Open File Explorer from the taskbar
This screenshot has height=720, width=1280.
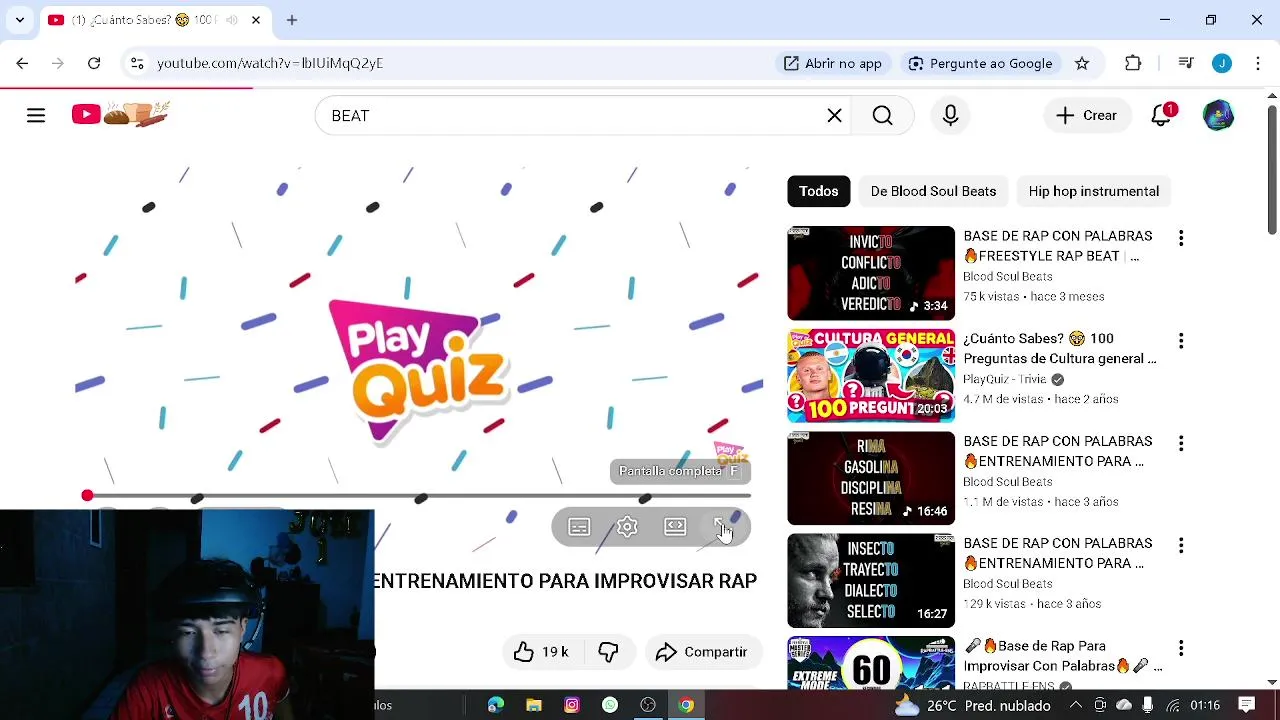tap(534, 705)
